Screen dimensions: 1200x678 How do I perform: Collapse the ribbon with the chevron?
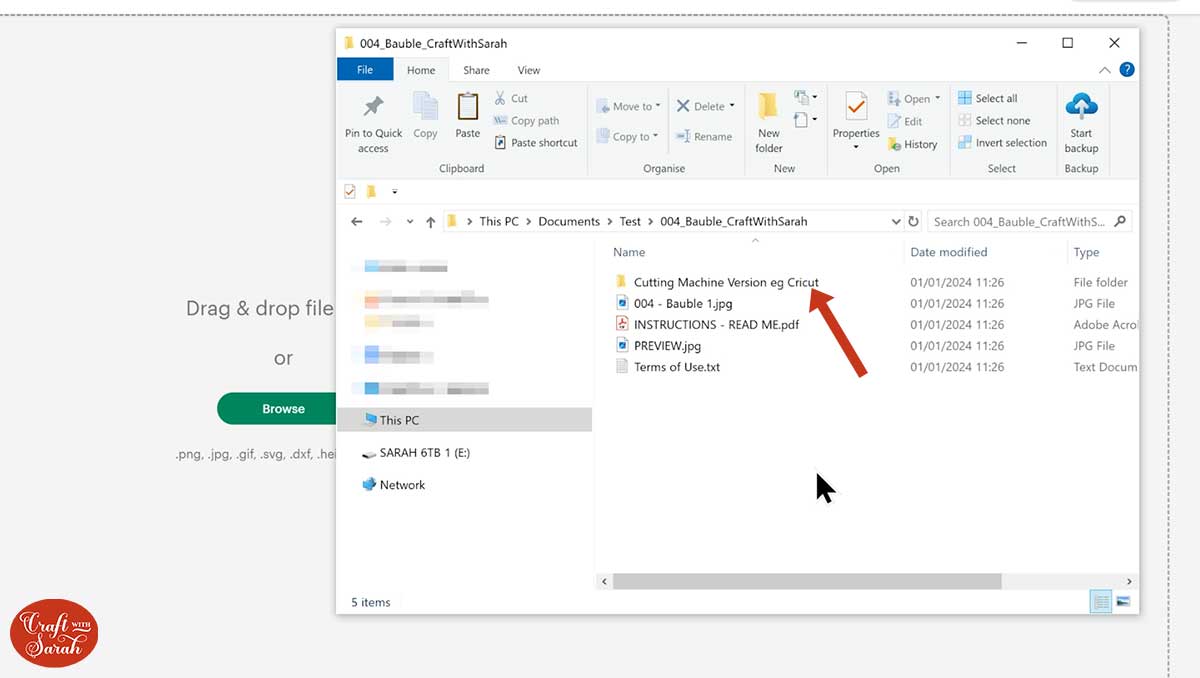point(1104,70)
